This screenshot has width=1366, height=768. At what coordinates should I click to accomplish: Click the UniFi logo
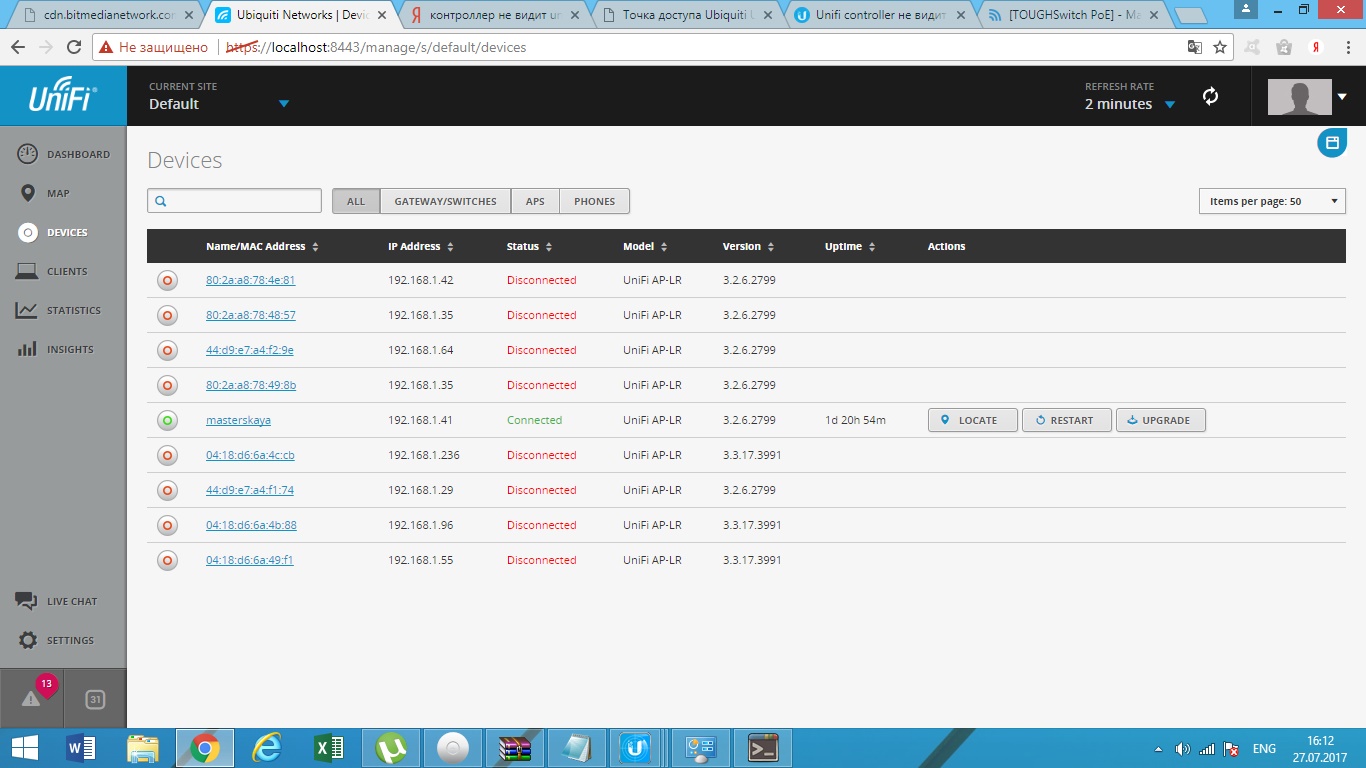click(63, 96)
